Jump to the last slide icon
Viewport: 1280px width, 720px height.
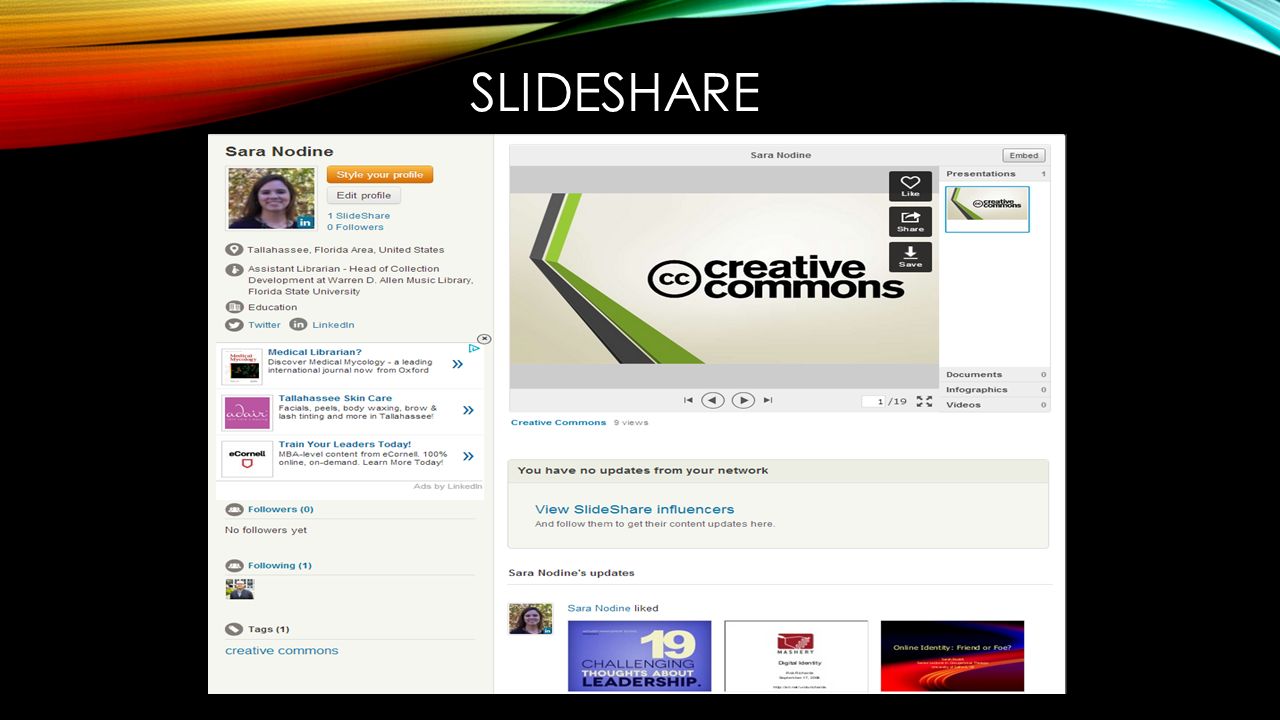click(x=768, y=400)
